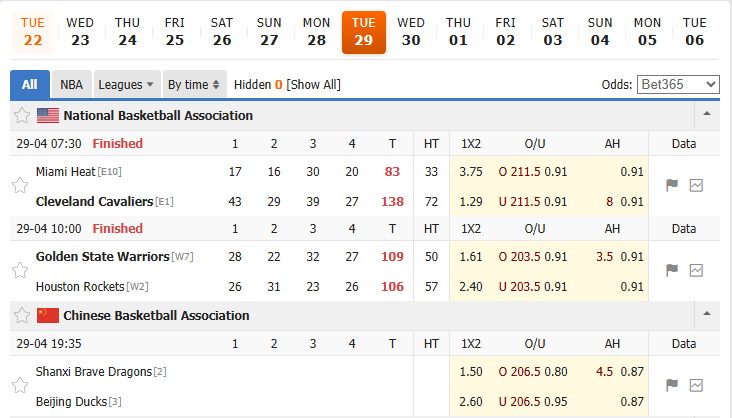
Task: Click the China flag icon
Action: pos(48,315)
